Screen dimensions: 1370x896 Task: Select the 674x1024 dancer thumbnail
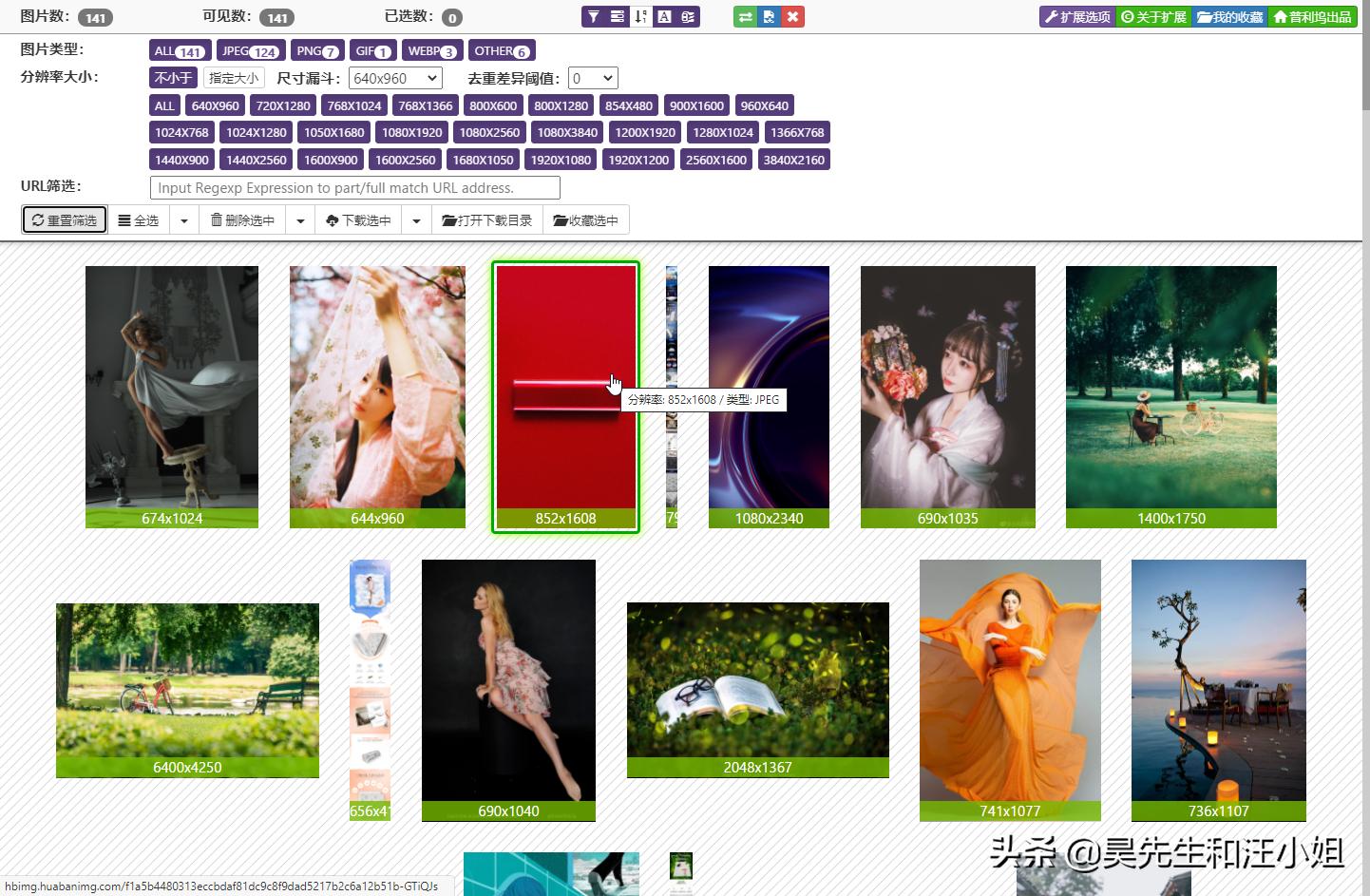[172, 396]
